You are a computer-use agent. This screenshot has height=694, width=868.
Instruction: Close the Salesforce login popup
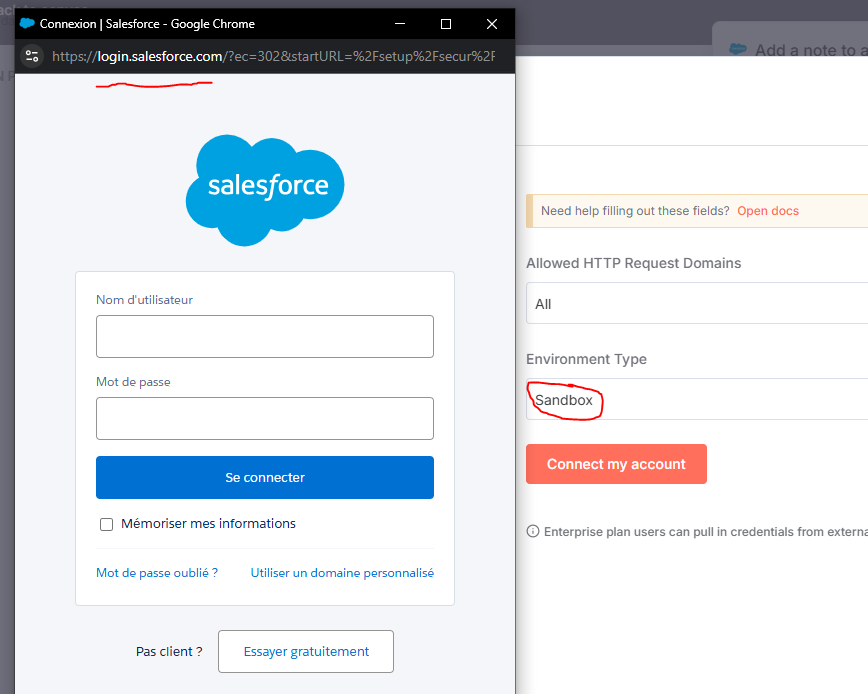tap(491, 24)
